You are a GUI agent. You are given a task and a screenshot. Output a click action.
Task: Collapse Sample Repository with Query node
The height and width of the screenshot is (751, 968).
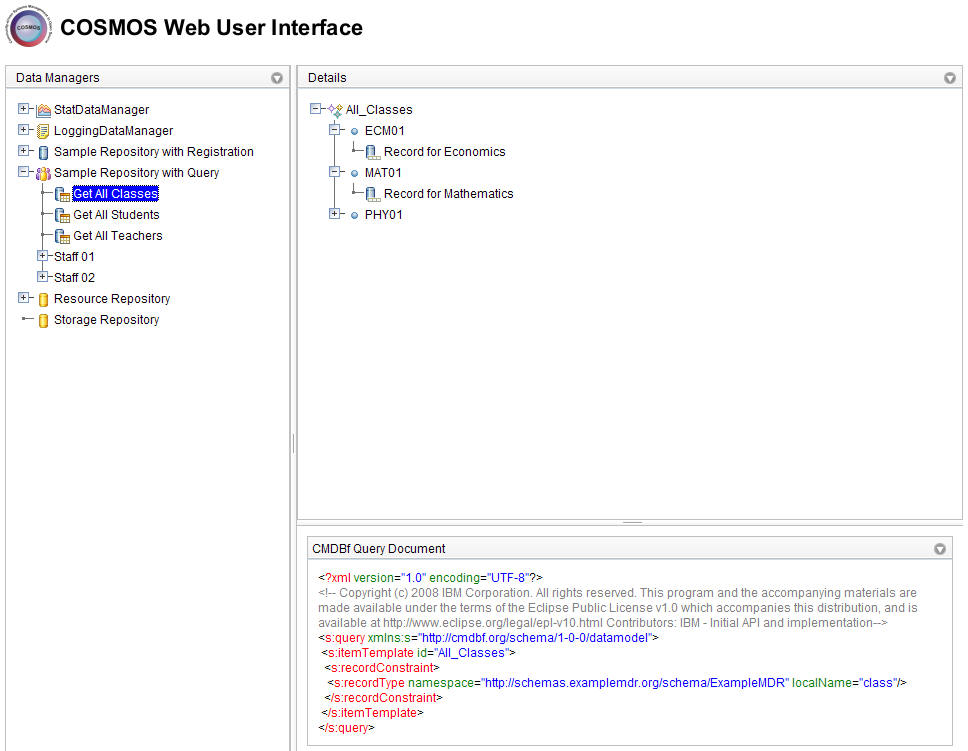click(23, 172)
